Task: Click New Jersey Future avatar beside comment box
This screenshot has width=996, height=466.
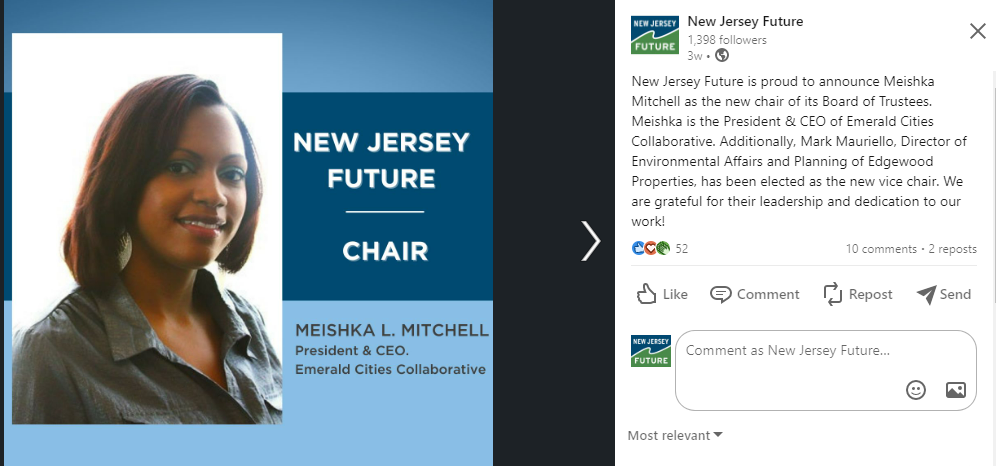Action: click(651, 351)
